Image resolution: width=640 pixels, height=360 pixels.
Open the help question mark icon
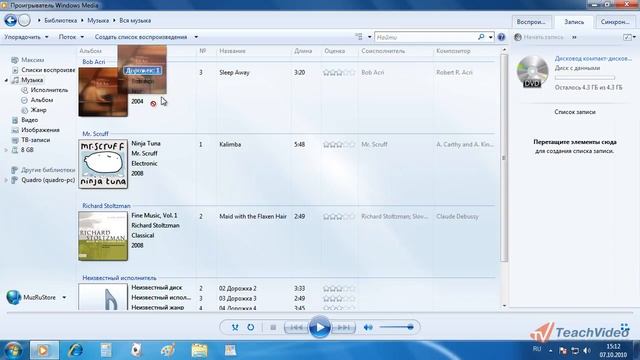point(501,37)
